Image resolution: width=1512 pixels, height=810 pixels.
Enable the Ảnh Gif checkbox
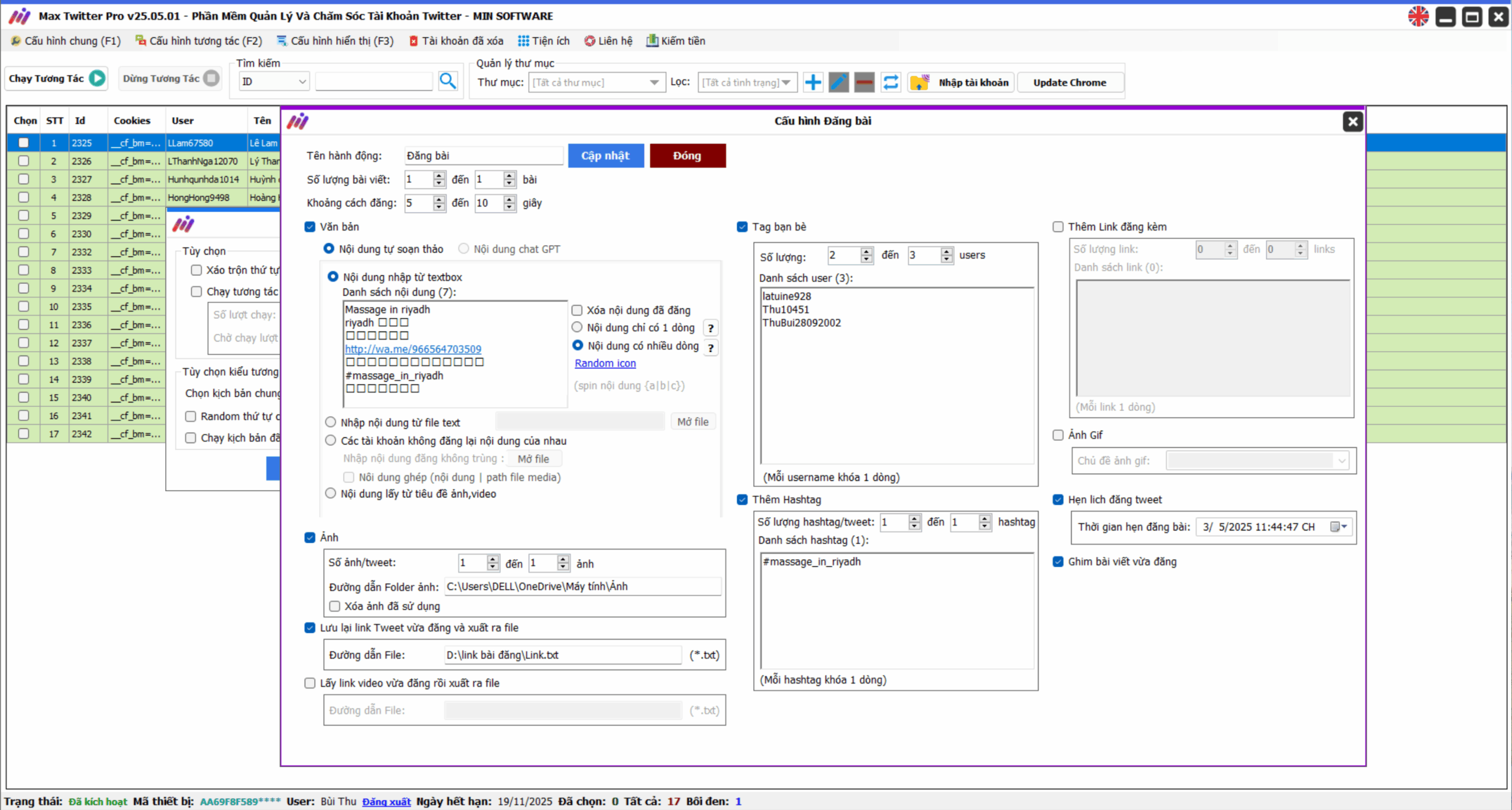click(x=1058, y=435)
